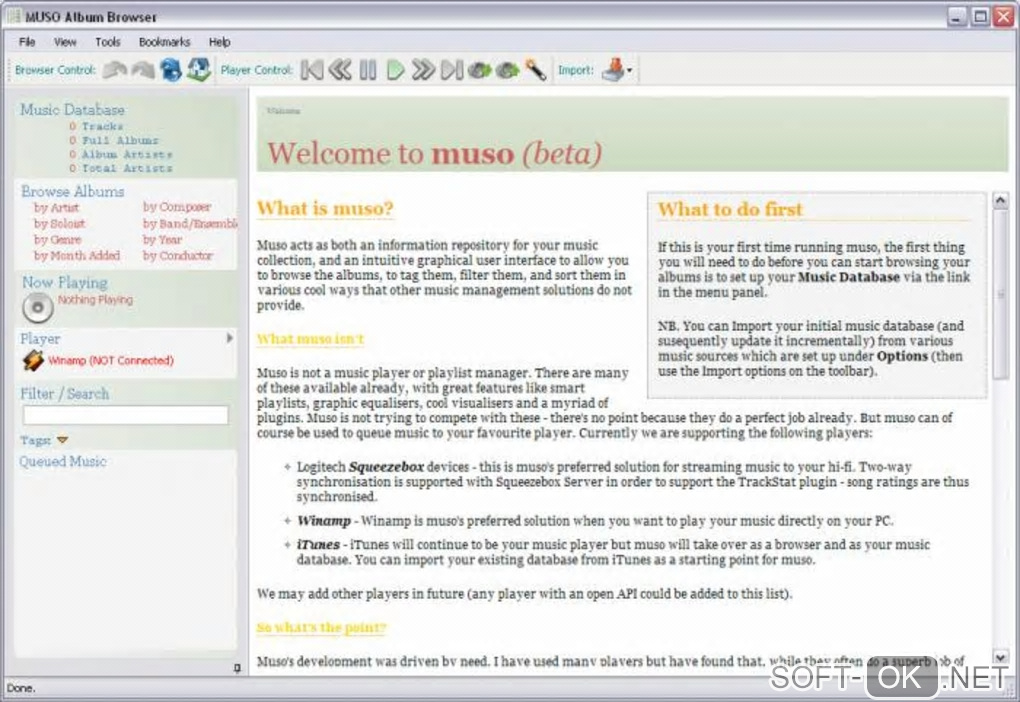Click the 'What muso isn't' subheading
The height and width of the screenshot is (702, 1020).
click(310, 339)
